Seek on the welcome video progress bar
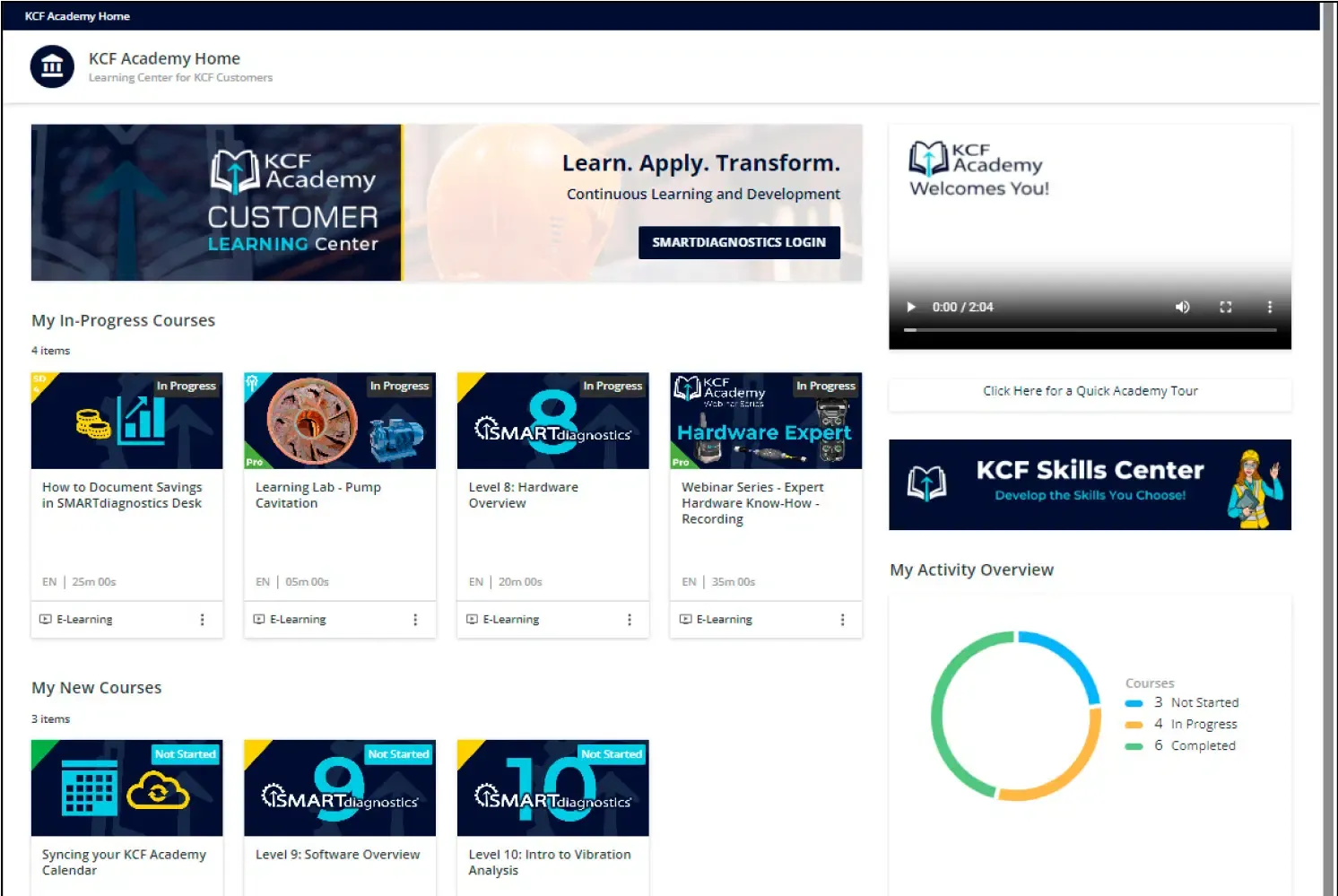Image resolution: width=1338 pixels, height=896 pixels. tap(1090, 330)
